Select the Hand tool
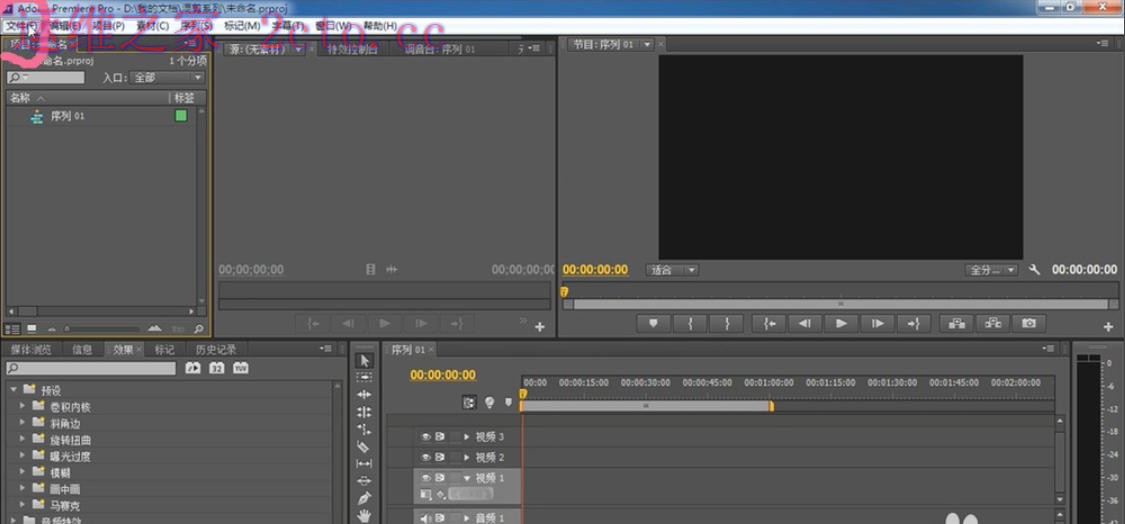The image size is (1125, 524). tap(364, 515)
